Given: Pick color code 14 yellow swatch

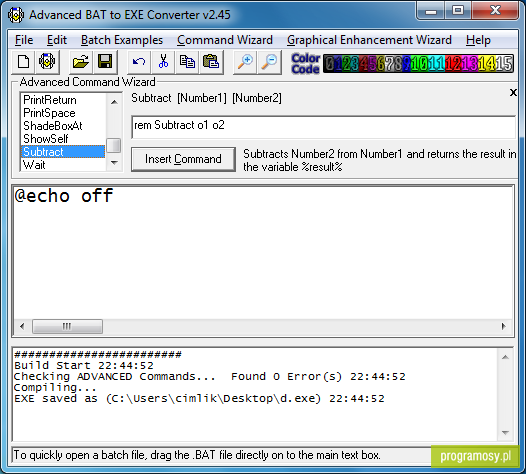Looking at the screenshot, I should (x=487, y=64).
